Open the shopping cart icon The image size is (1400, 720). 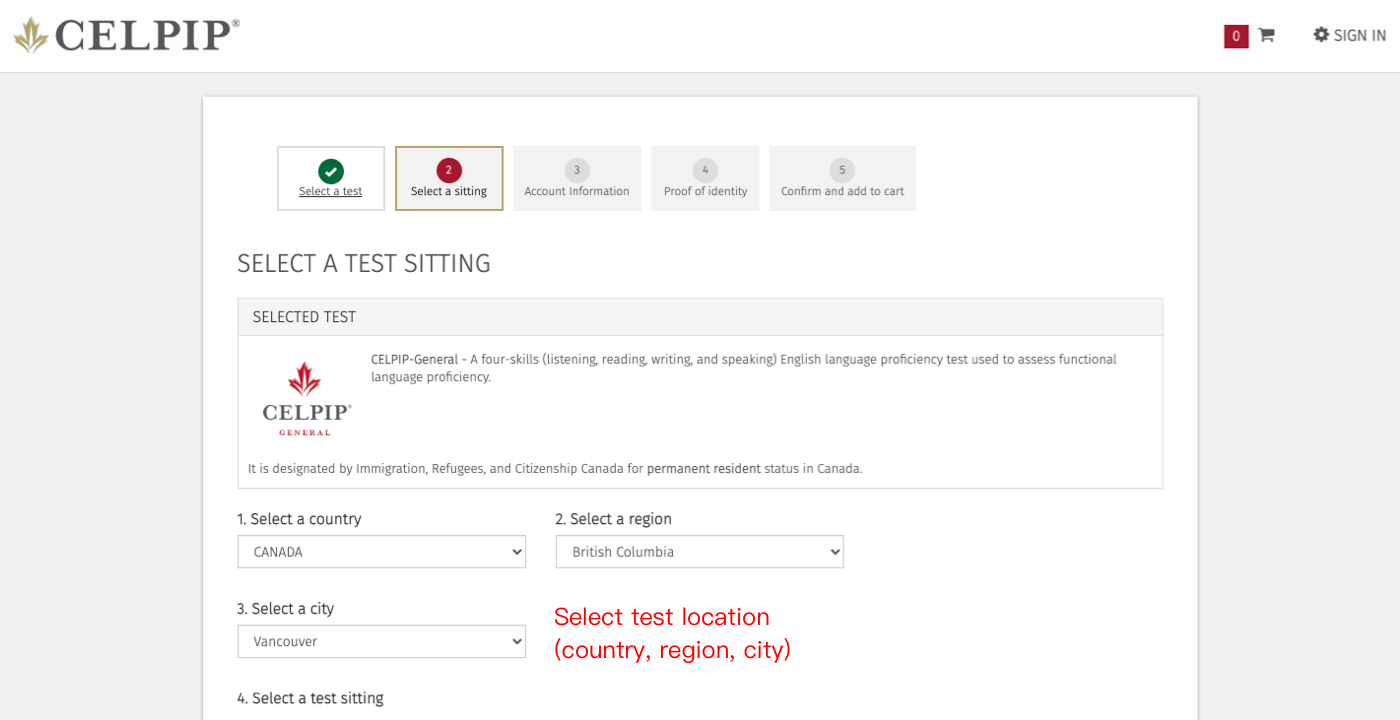1266,36
